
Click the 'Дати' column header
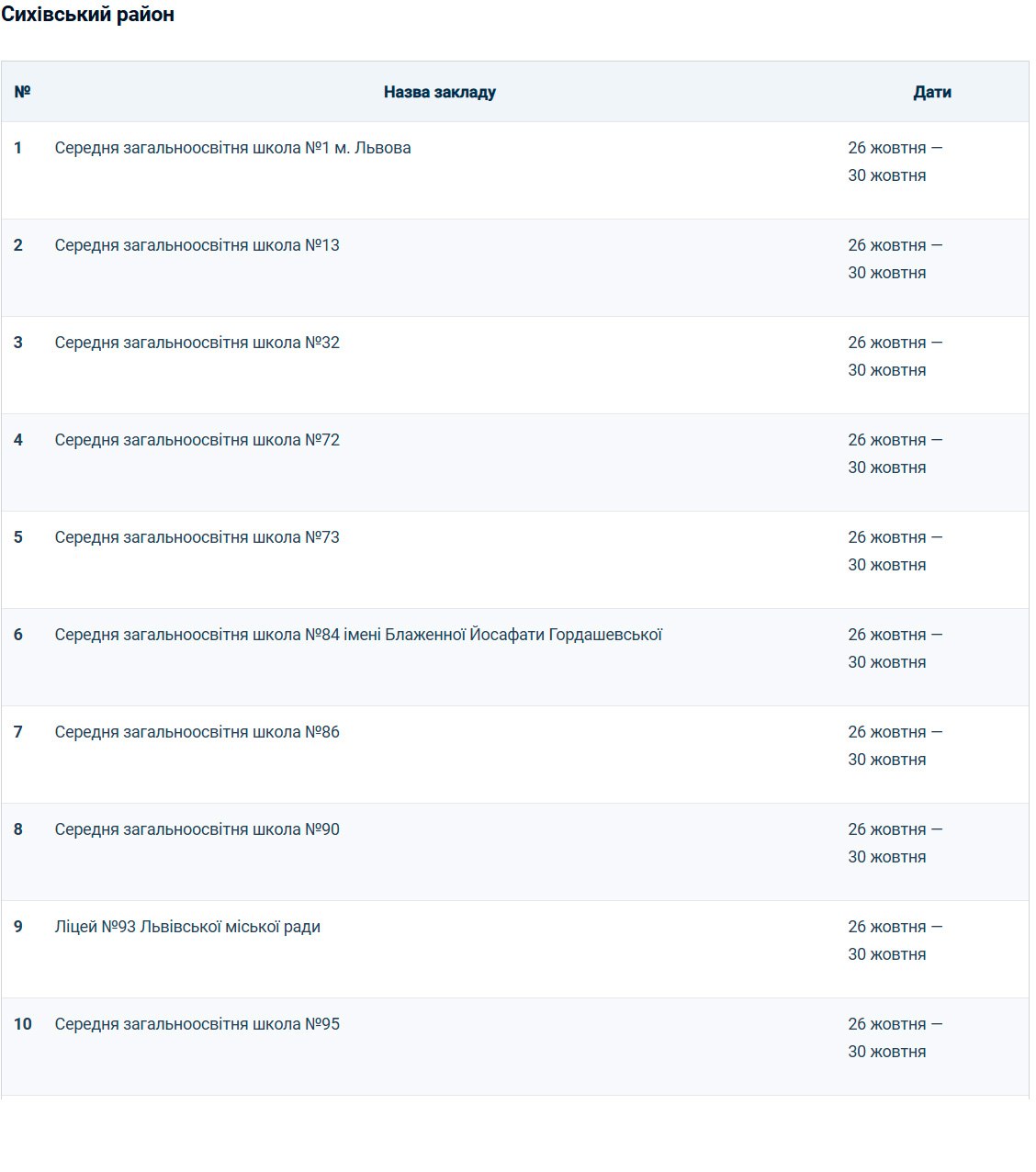point(932,92)
